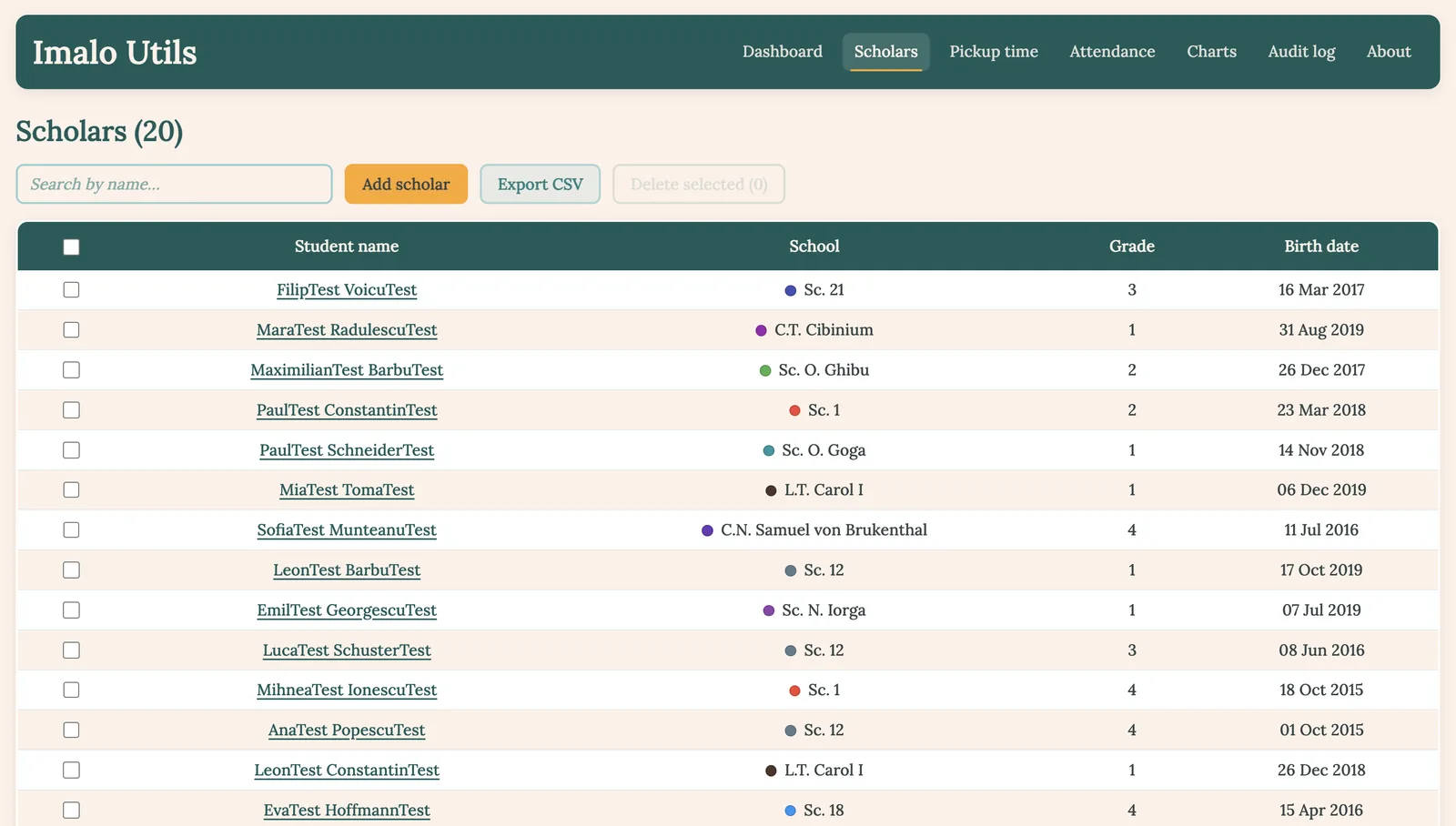Viewport: 1456px width, 826px height.
Task: Open PaulTest SchneiderTest's profile link
Action: pos(347,450)
